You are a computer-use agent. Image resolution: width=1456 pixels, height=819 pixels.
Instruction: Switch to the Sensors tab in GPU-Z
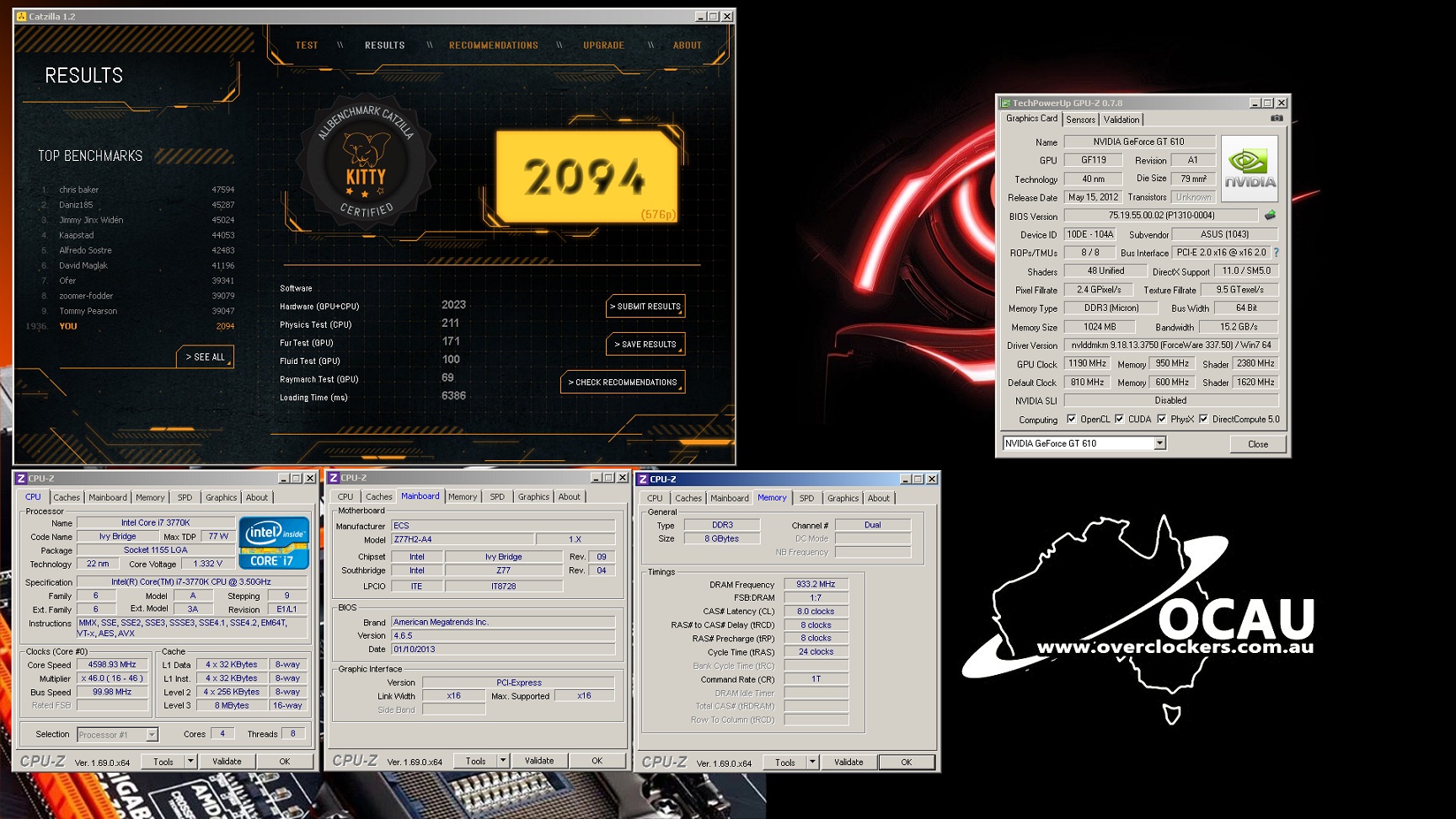(x=1080, y=120)
